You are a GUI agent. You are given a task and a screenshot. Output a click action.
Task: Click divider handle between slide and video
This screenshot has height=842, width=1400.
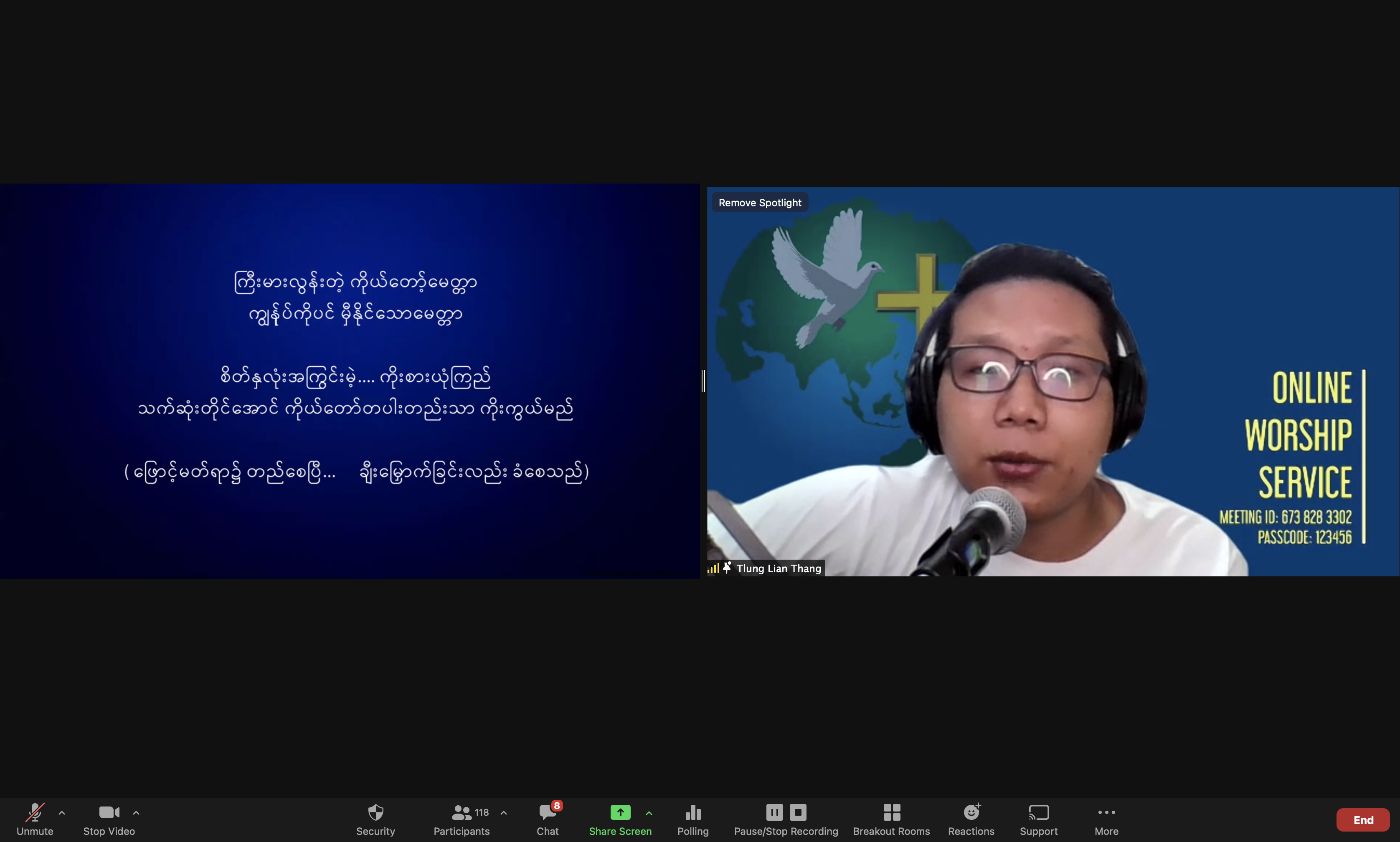point(703,380)
